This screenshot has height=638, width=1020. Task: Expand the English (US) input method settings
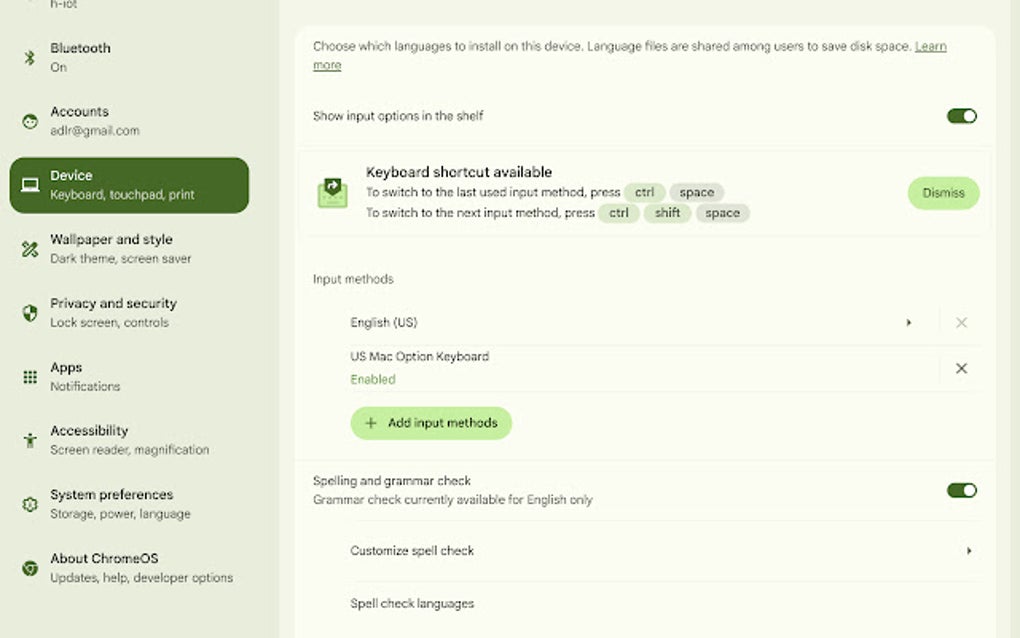coord(909,322)
